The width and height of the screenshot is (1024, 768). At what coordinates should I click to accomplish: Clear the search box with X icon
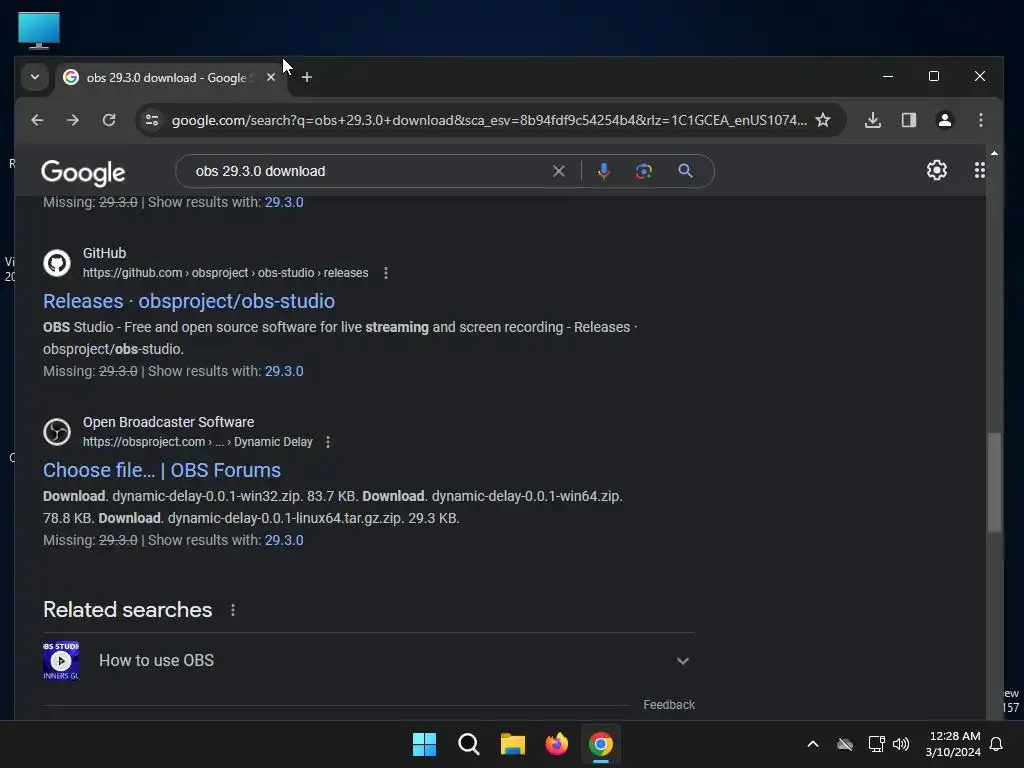[559, 171]
